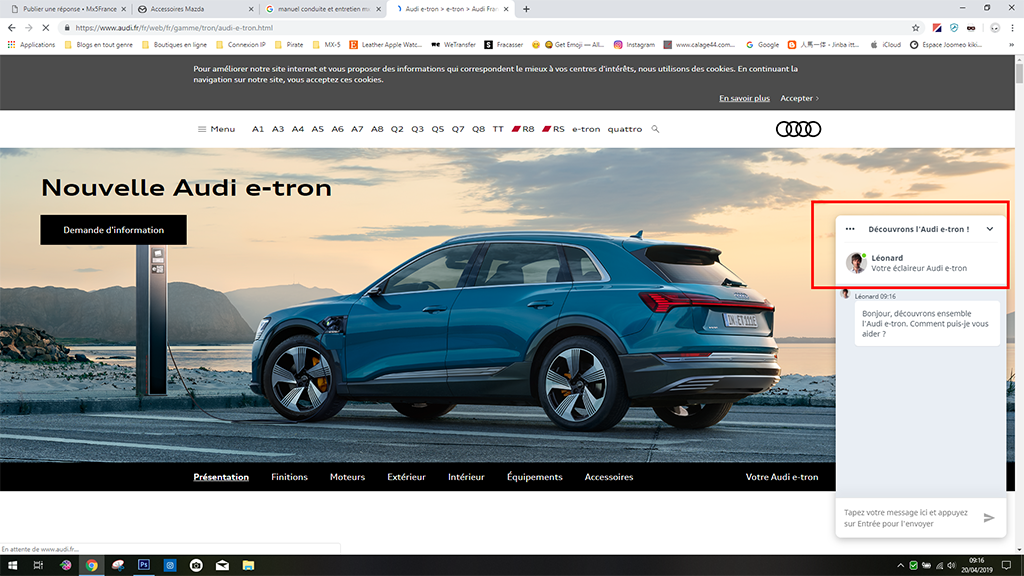Open the chat options three-dot icon
Viewport: 1024px width, 576px height.
[850, 229]
